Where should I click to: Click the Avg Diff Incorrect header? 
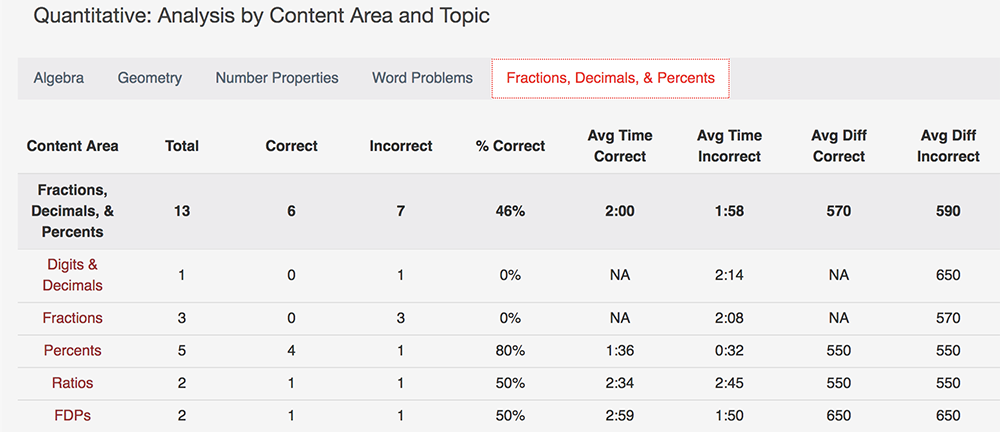948,146
